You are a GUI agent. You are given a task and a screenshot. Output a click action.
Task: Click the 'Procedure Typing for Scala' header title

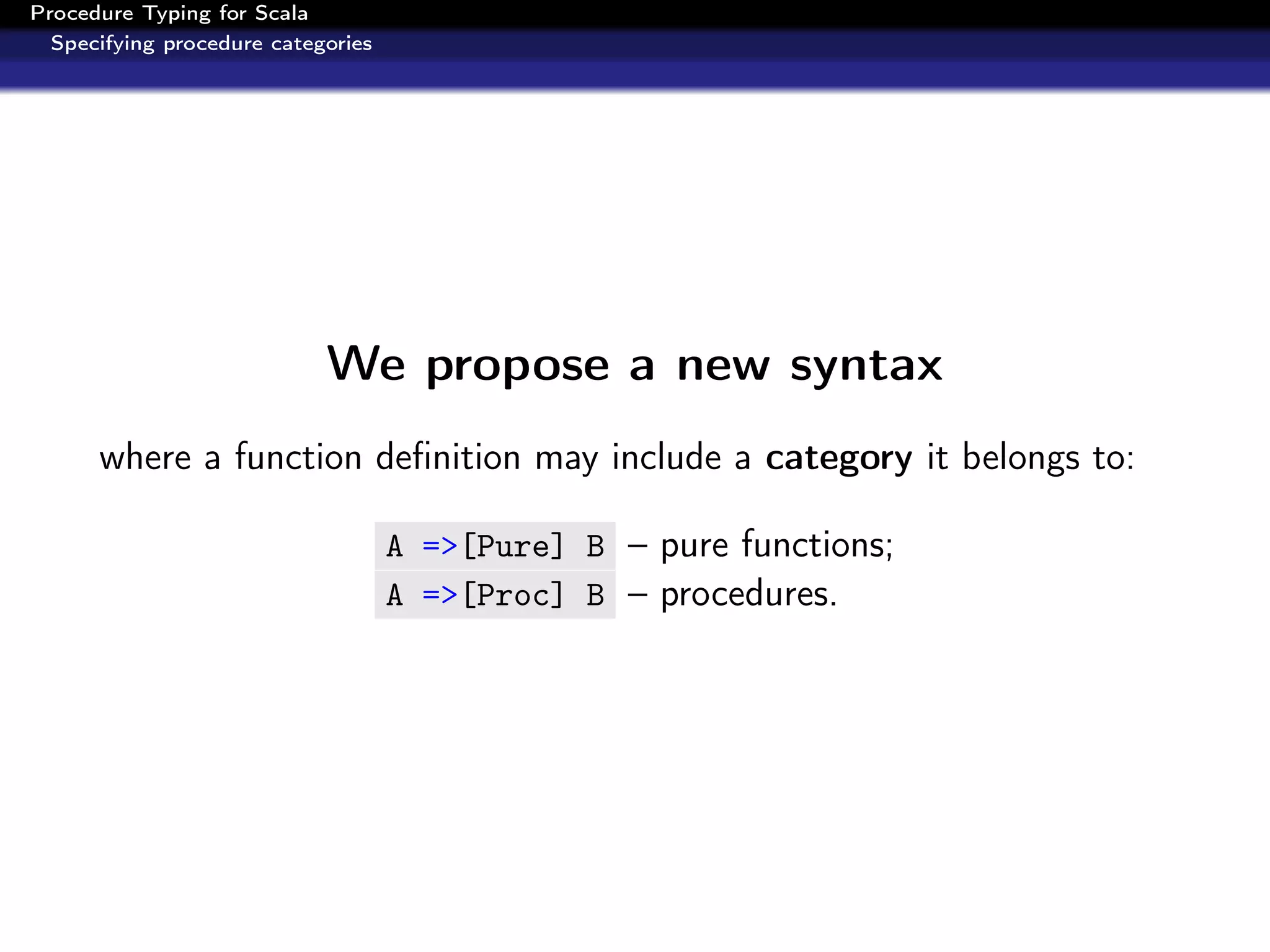click(x=169, y=13)
